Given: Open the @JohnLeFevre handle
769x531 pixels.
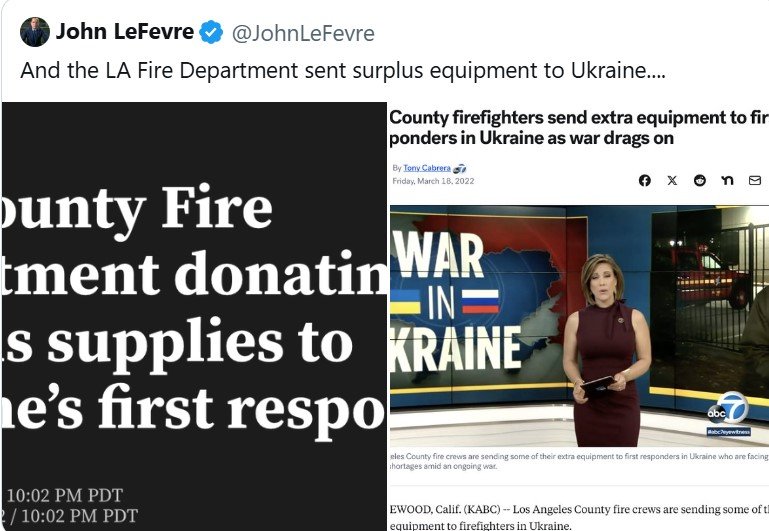Looking at the screenshot, I should pos(303,33).
